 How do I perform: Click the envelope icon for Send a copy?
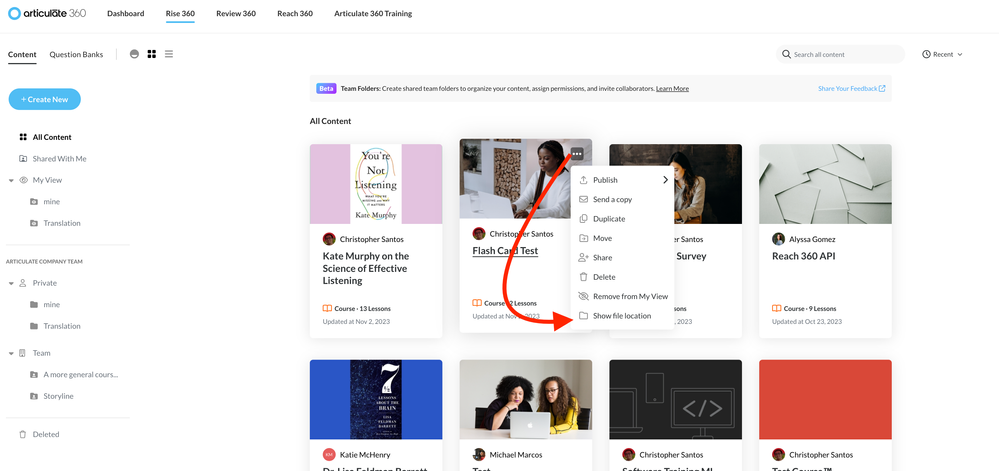pos(583,199)
